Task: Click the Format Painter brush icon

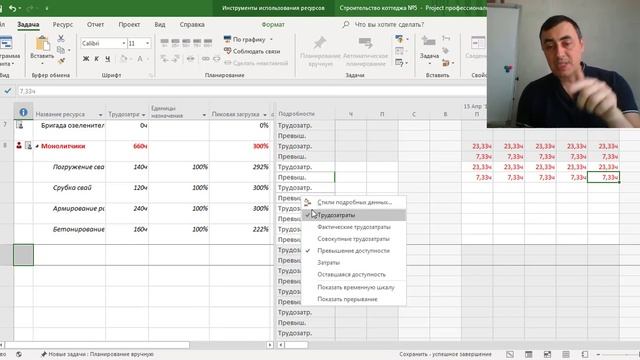Action: [x=61, y=61]
